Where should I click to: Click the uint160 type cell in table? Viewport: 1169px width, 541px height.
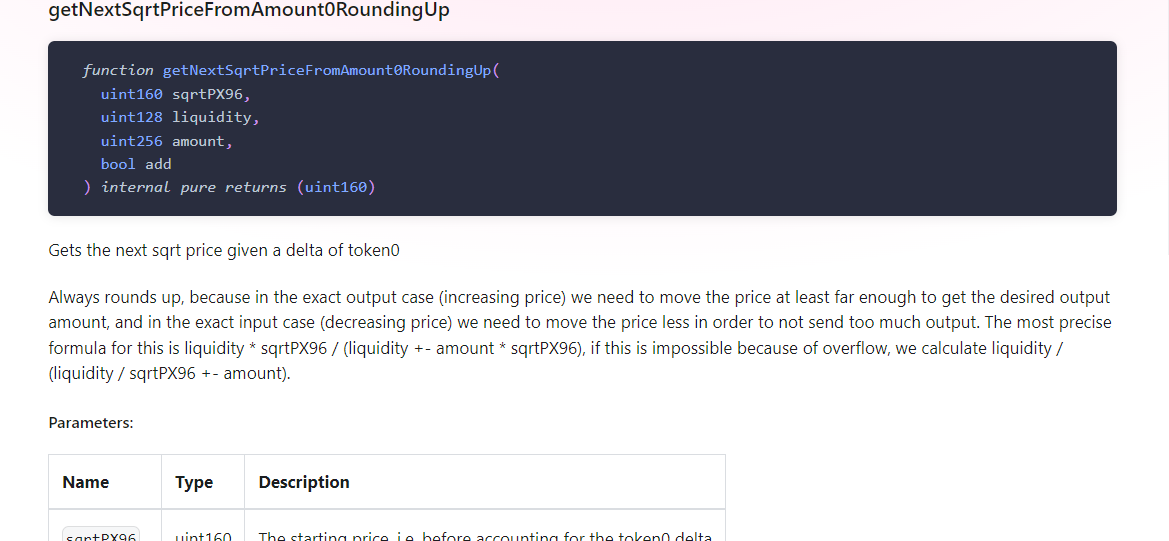(x=203, y=535)
